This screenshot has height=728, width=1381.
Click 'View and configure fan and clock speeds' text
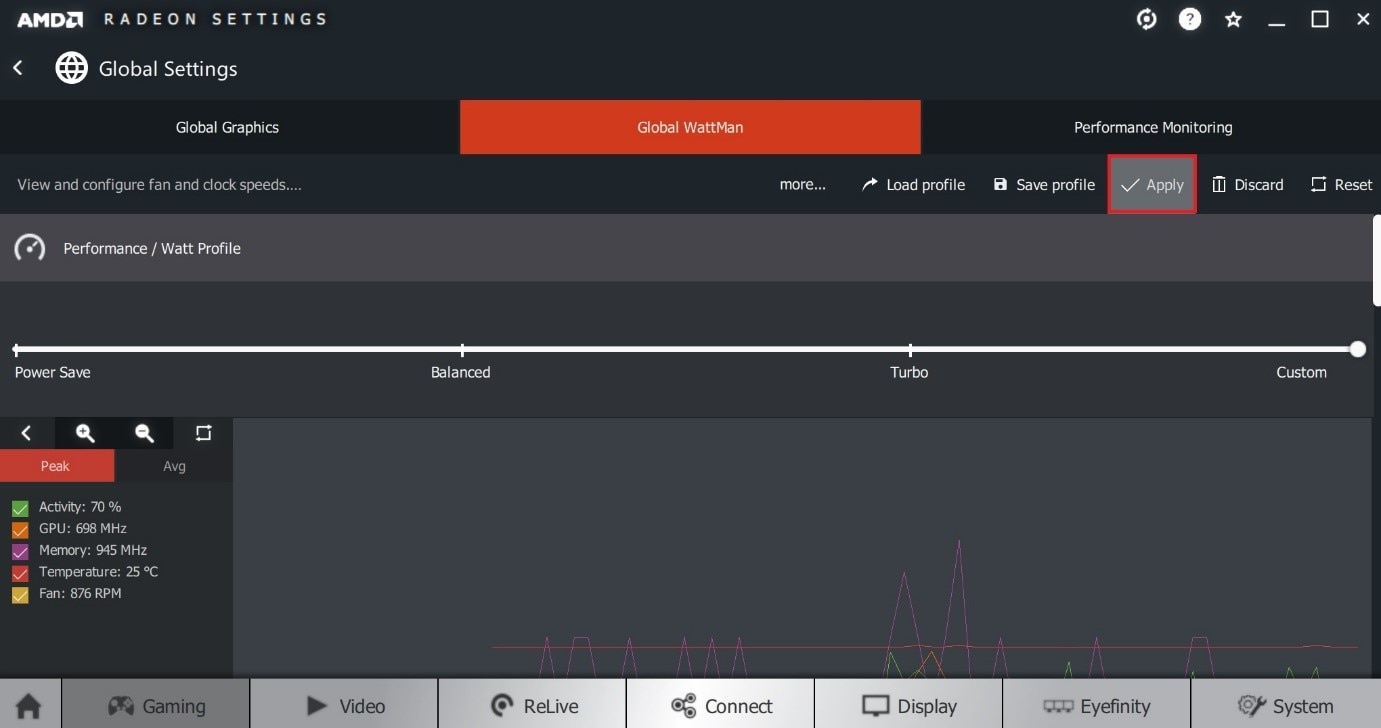pyautogui.click(x=159, y=184)
